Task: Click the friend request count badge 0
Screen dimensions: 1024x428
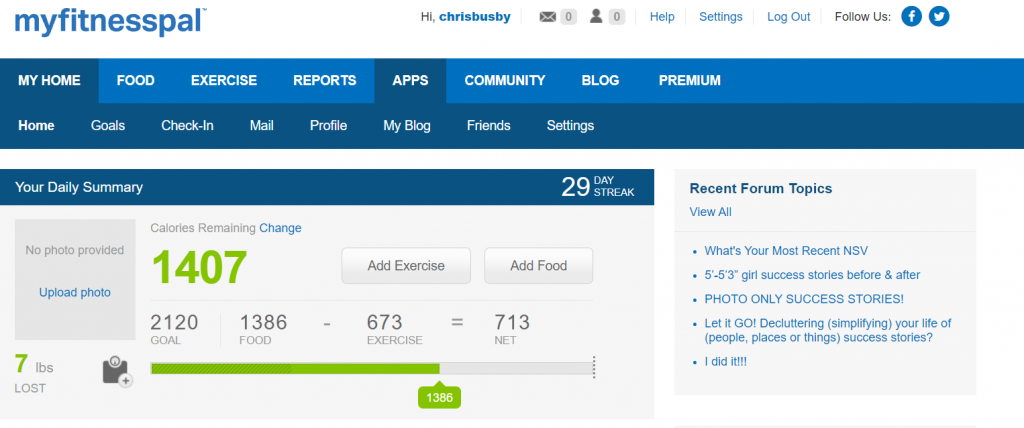Action: 616,17
